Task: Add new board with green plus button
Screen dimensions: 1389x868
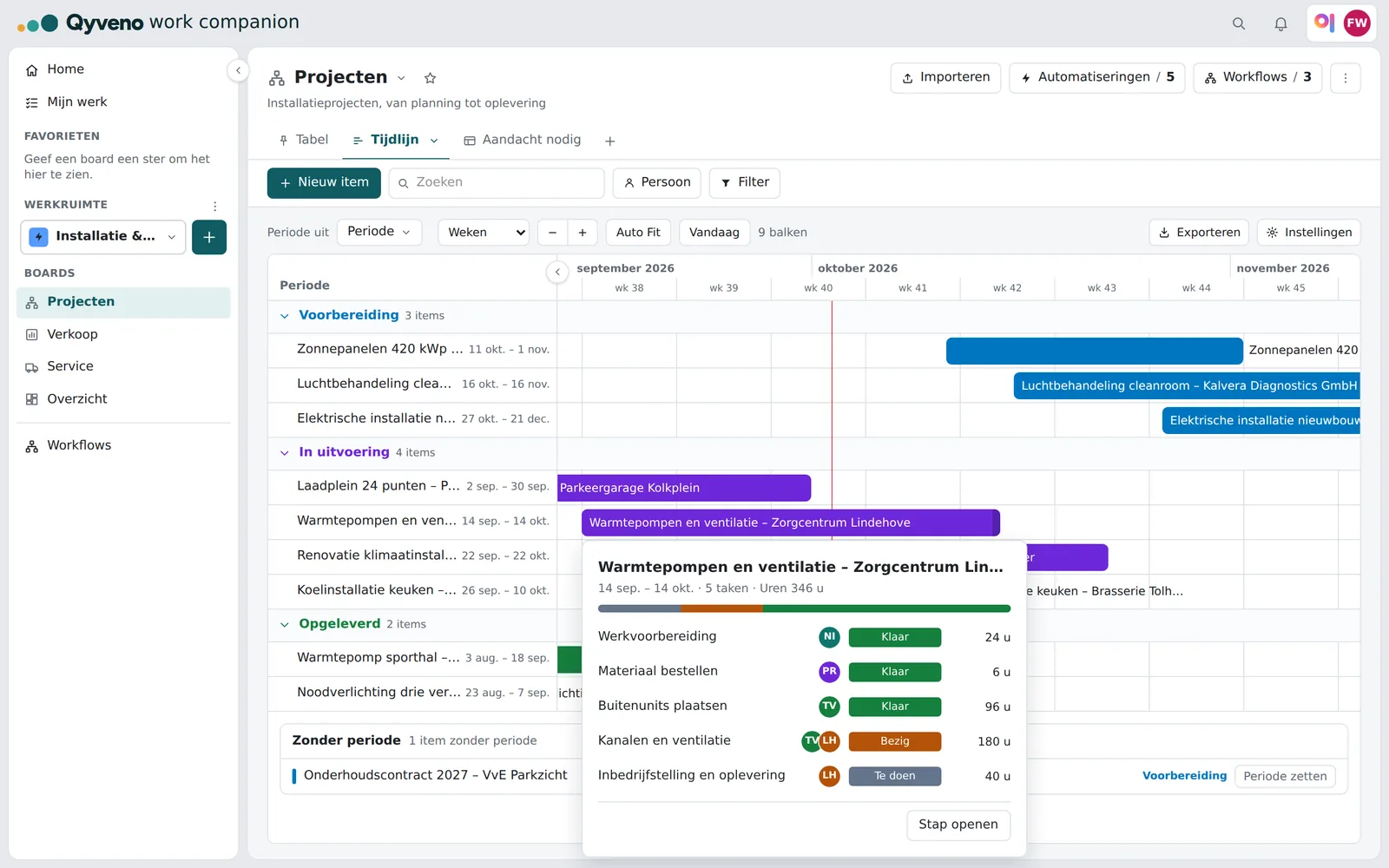Action: pos(209,237)
